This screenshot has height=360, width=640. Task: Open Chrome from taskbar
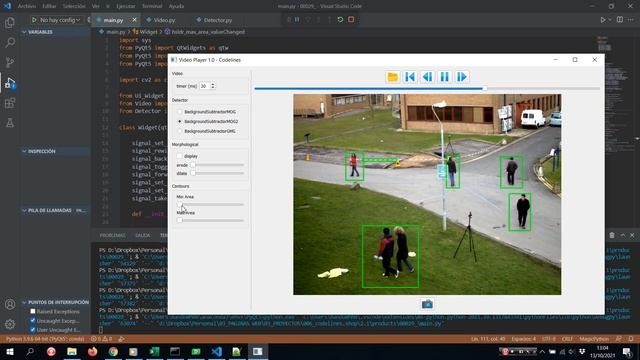click(x=113, y=351)
